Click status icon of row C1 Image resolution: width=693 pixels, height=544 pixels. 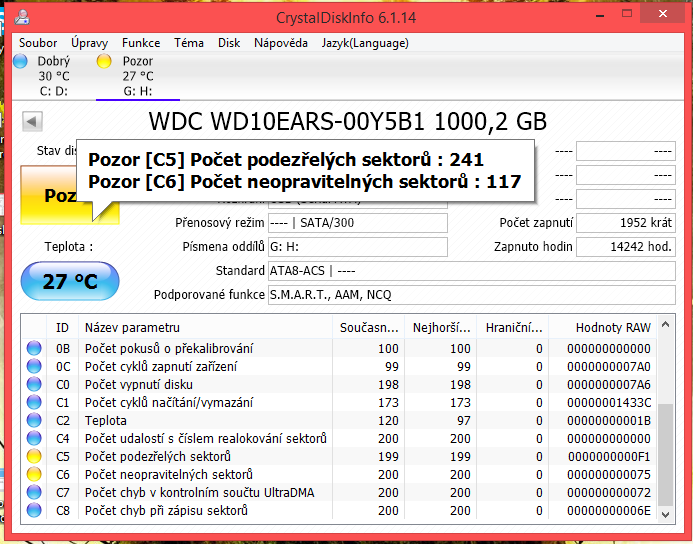(34, 402)
